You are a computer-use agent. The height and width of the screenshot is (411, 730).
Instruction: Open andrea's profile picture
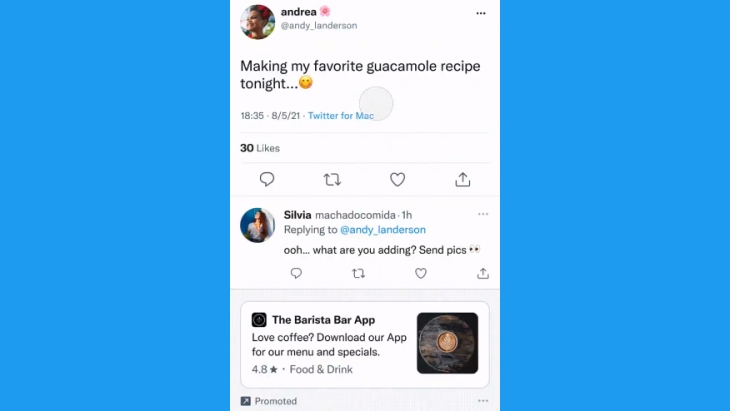(257, 21)
